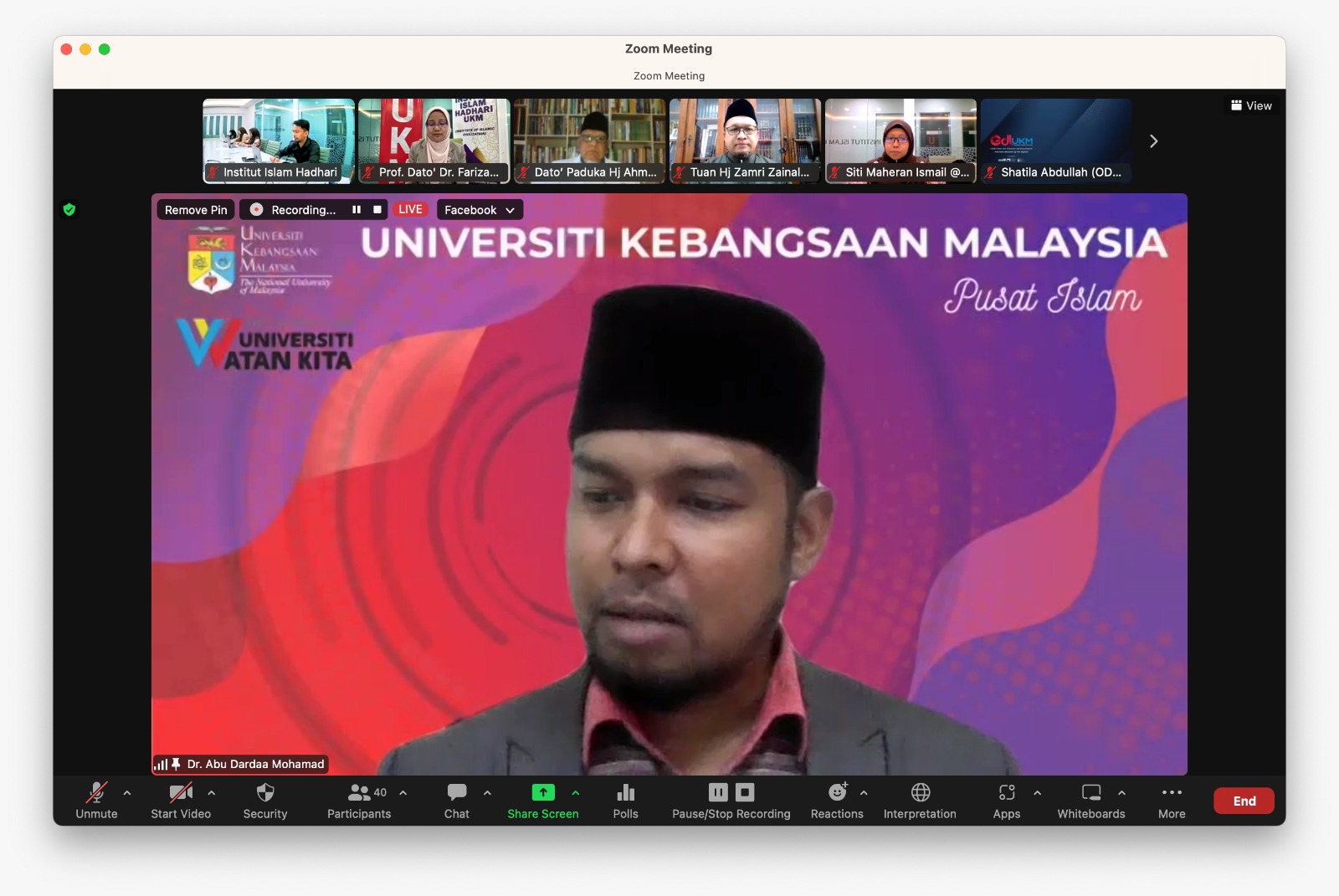
Task: Open the Participants panel
Action: [x=359, y=800]
